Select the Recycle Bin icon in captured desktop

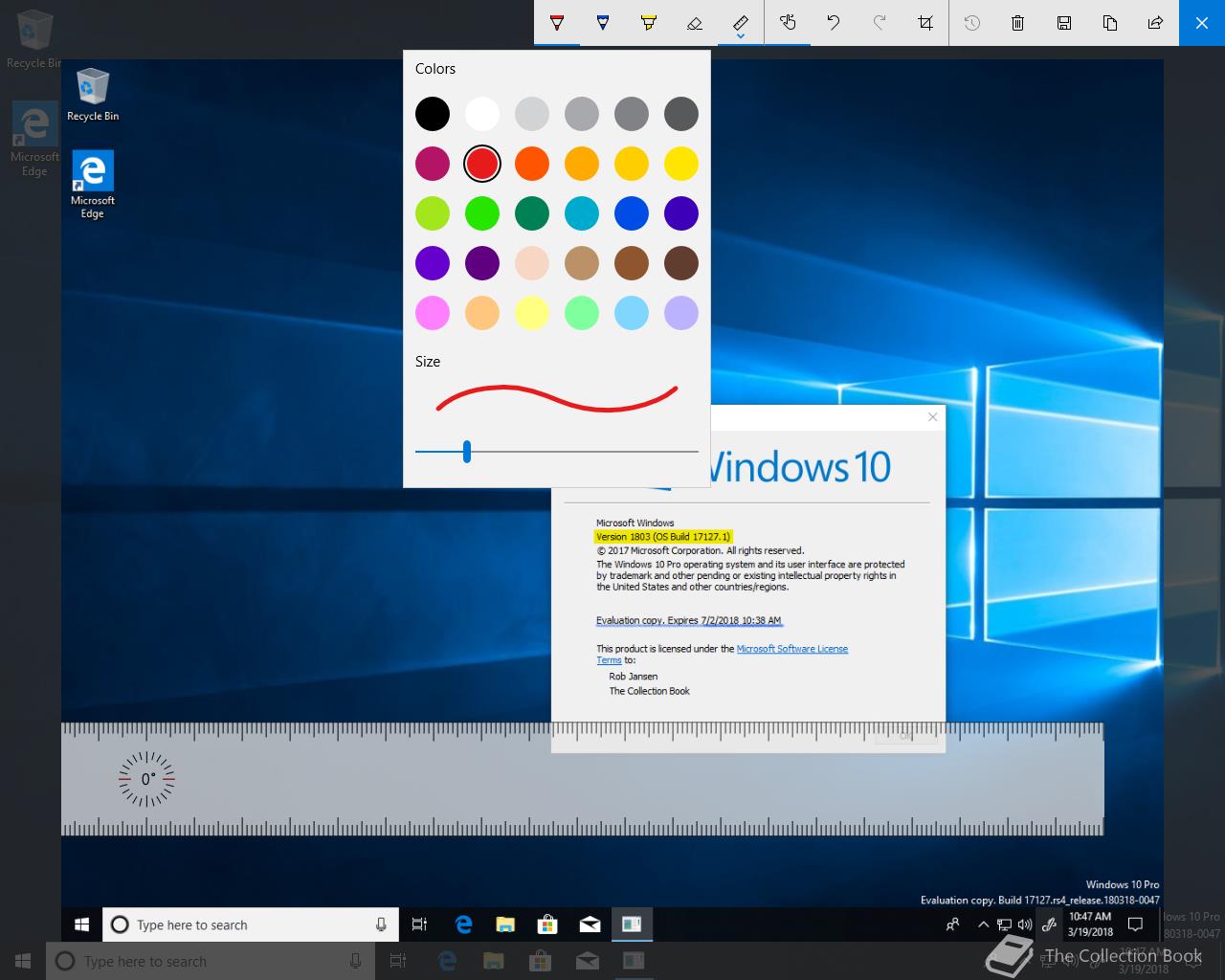tap(93, 95)
